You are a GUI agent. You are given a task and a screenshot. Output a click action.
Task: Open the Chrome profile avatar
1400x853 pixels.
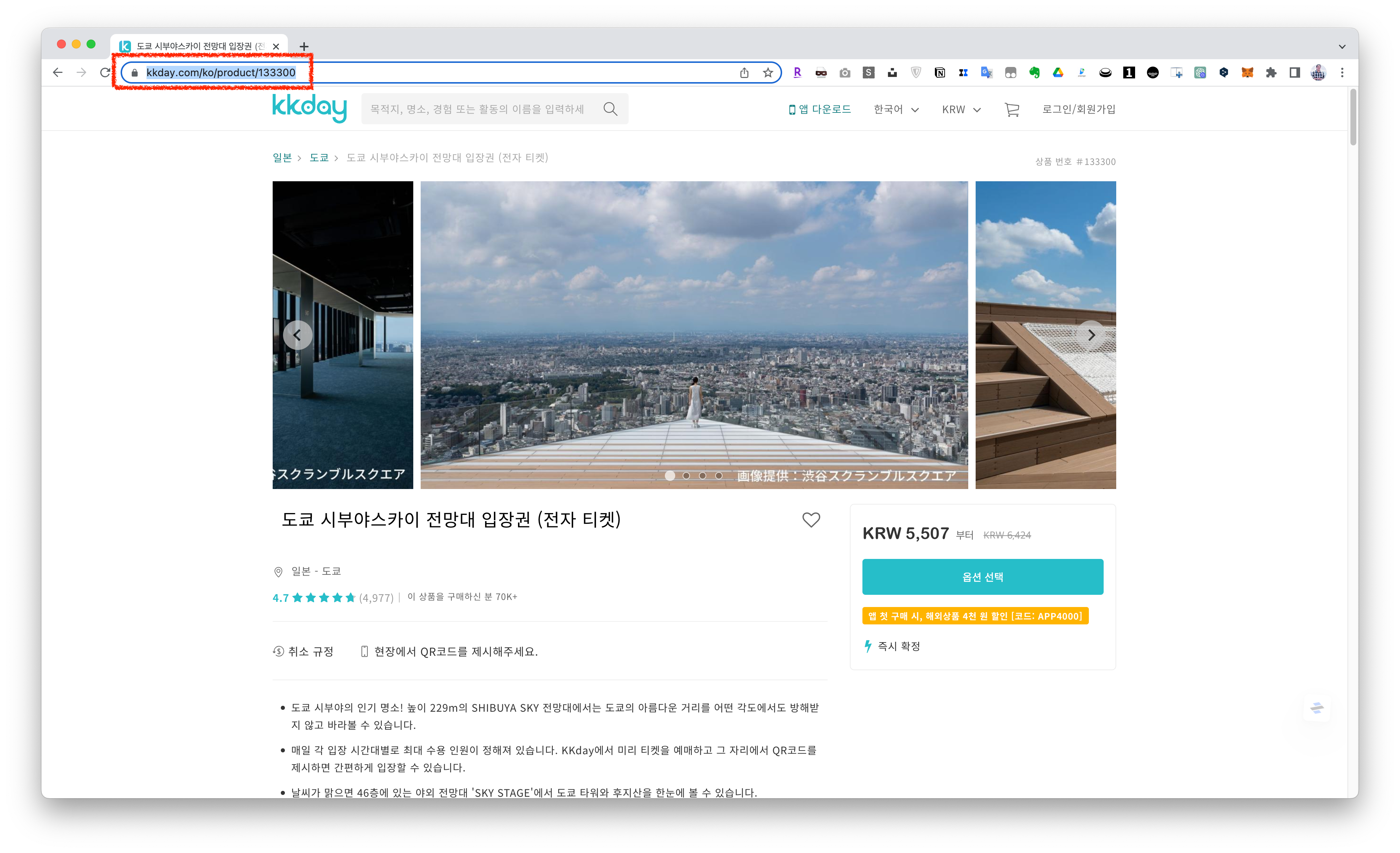point(1319,73)
